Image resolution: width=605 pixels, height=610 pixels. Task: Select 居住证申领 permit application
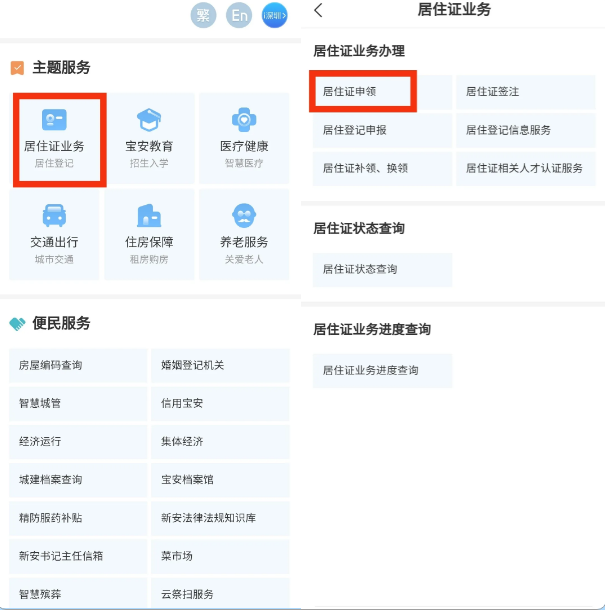click(x=363, y=91)
